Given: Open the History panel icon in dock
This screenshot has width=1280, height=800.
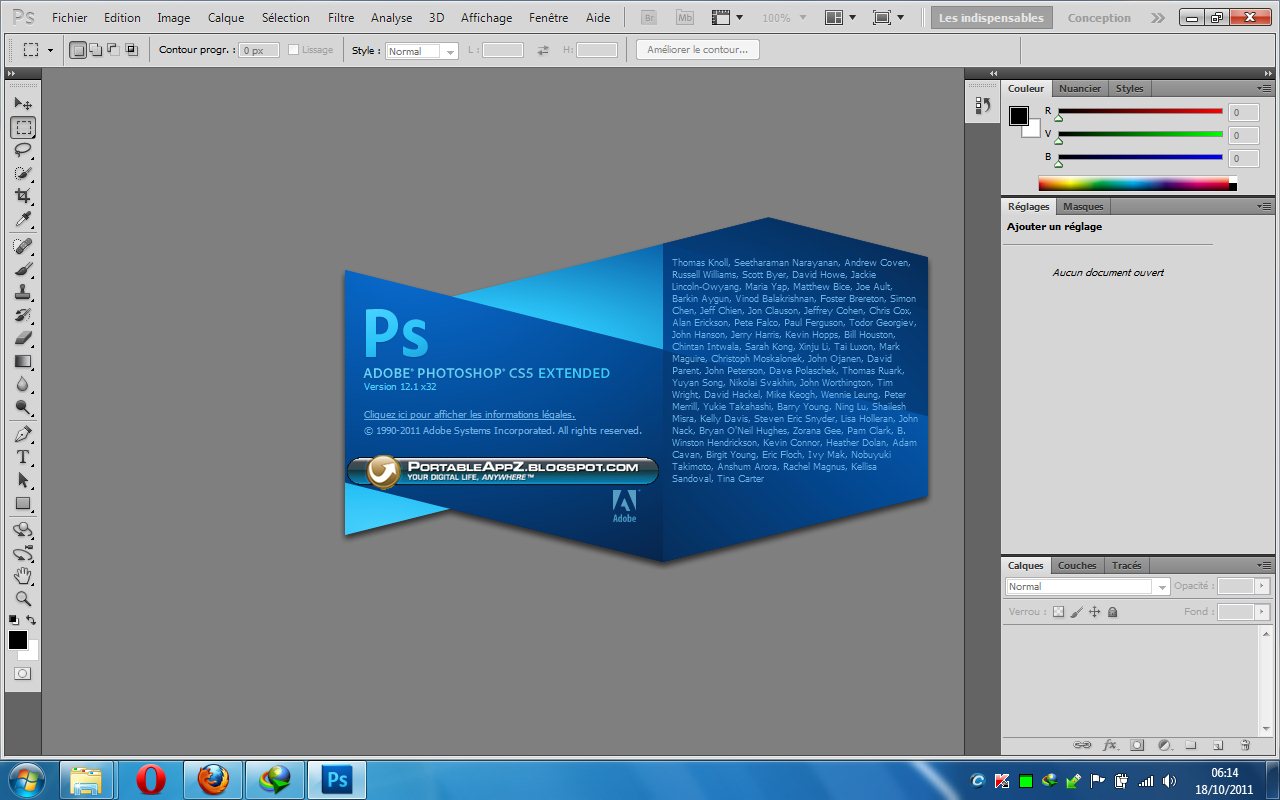Looking at the screenshot, I should tap(982, 105).
